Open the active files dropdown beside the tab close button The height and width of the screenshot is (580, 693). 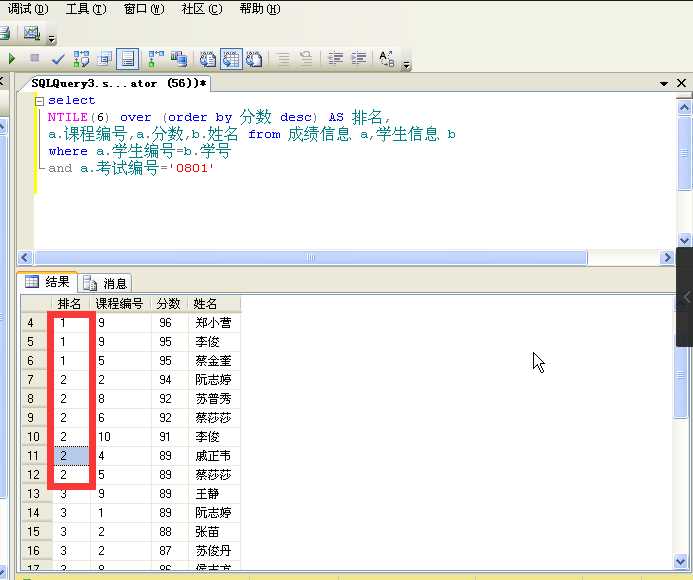[663, 84]
